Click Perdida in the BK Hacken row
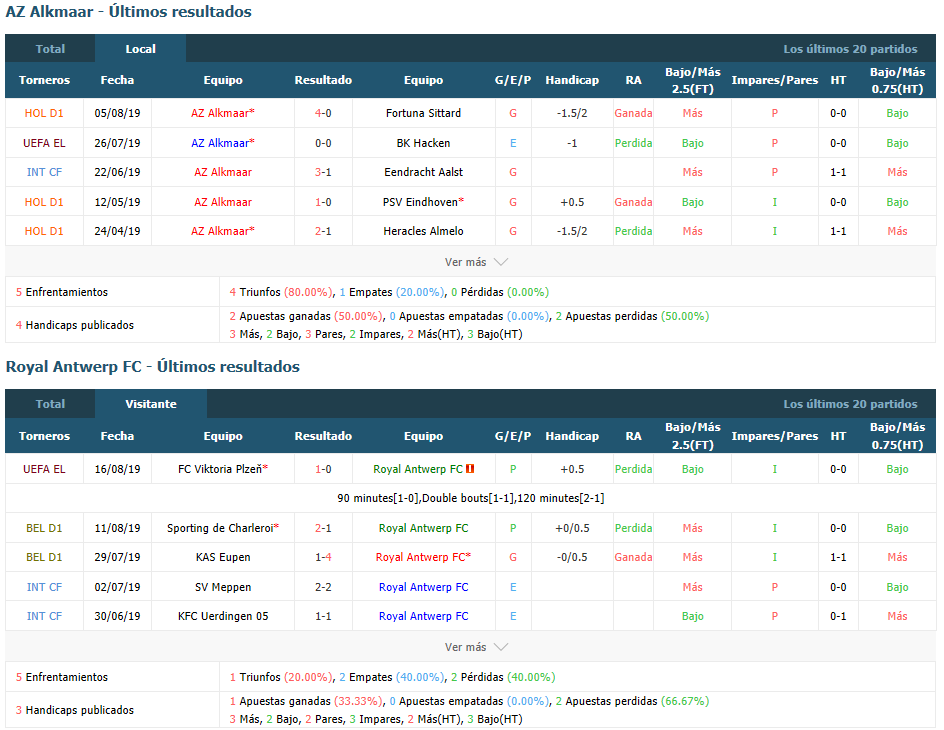 pos(633,143)
